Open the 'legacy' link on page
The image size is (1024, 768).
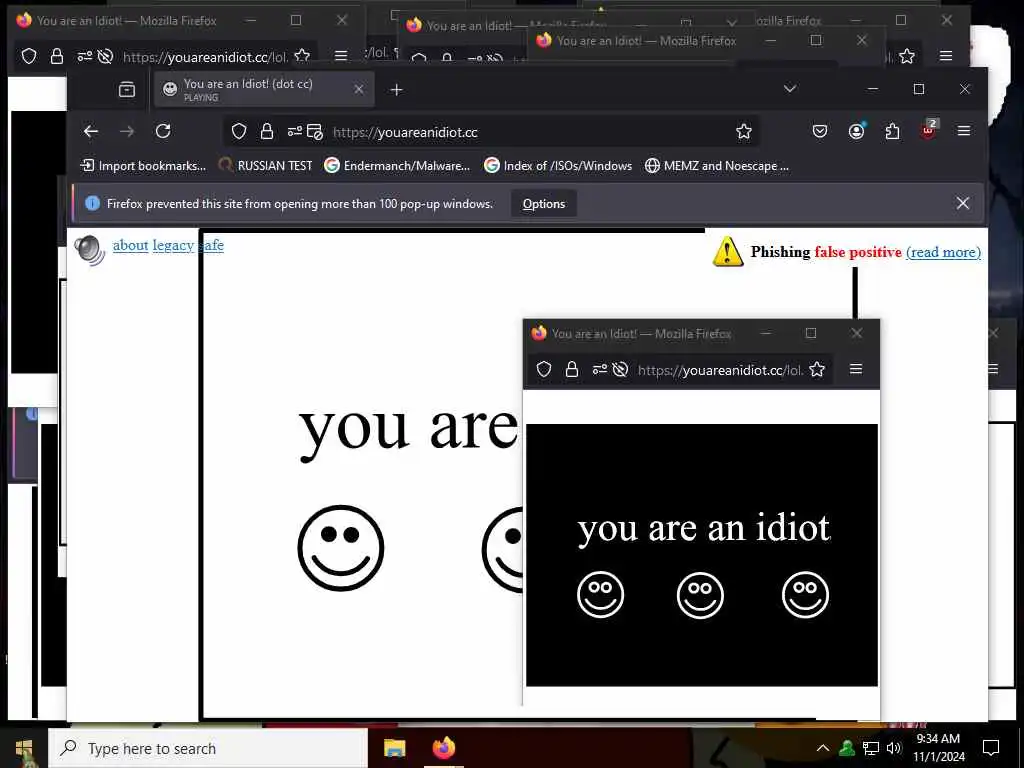coord(173,245)
